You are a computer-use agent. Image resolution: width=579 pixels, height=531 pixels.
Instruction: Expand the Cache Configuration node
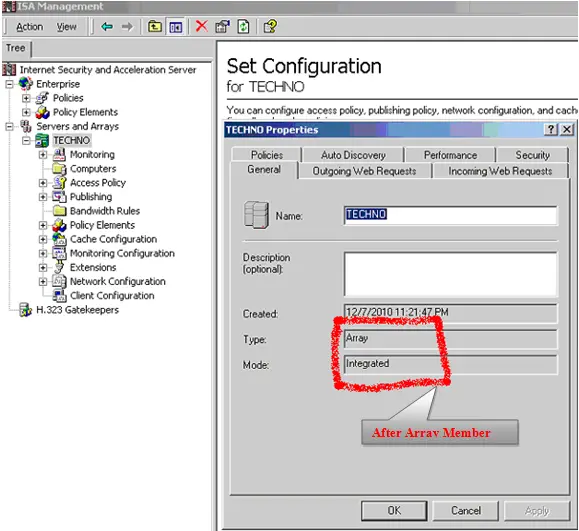pos(43,239)
